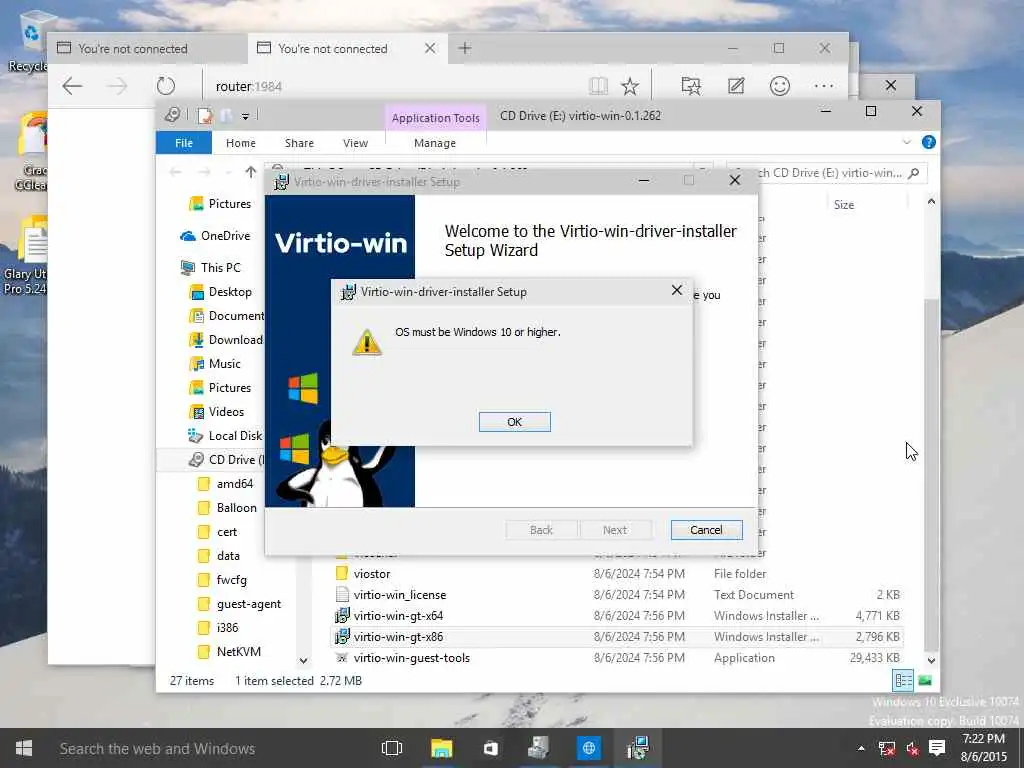Click Task View taskbar icon
Screen dimensions: 1024x768
pos(392,748)
